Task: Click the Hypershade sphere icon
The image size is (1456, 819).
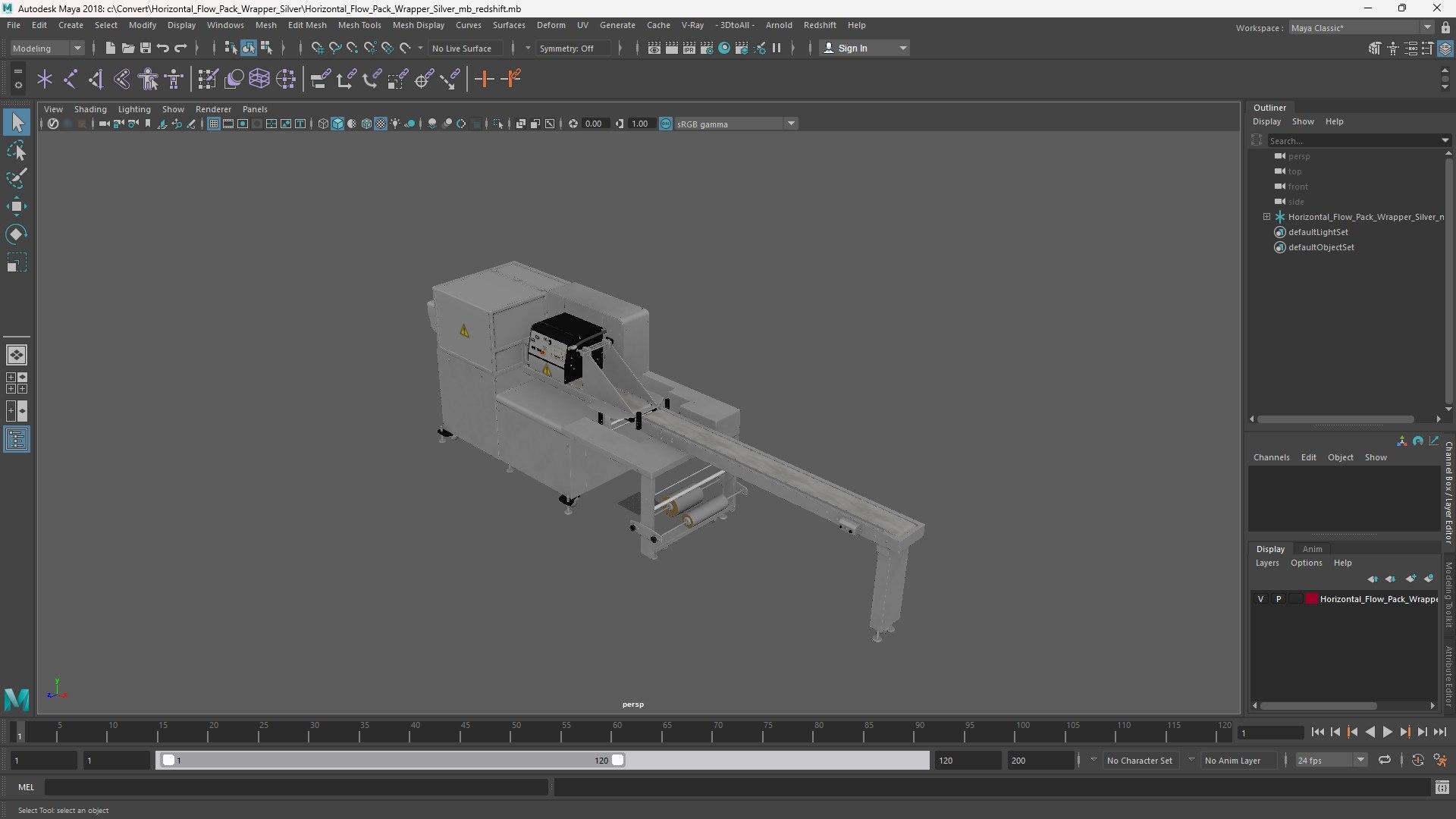Action: [x=724, y=48]
